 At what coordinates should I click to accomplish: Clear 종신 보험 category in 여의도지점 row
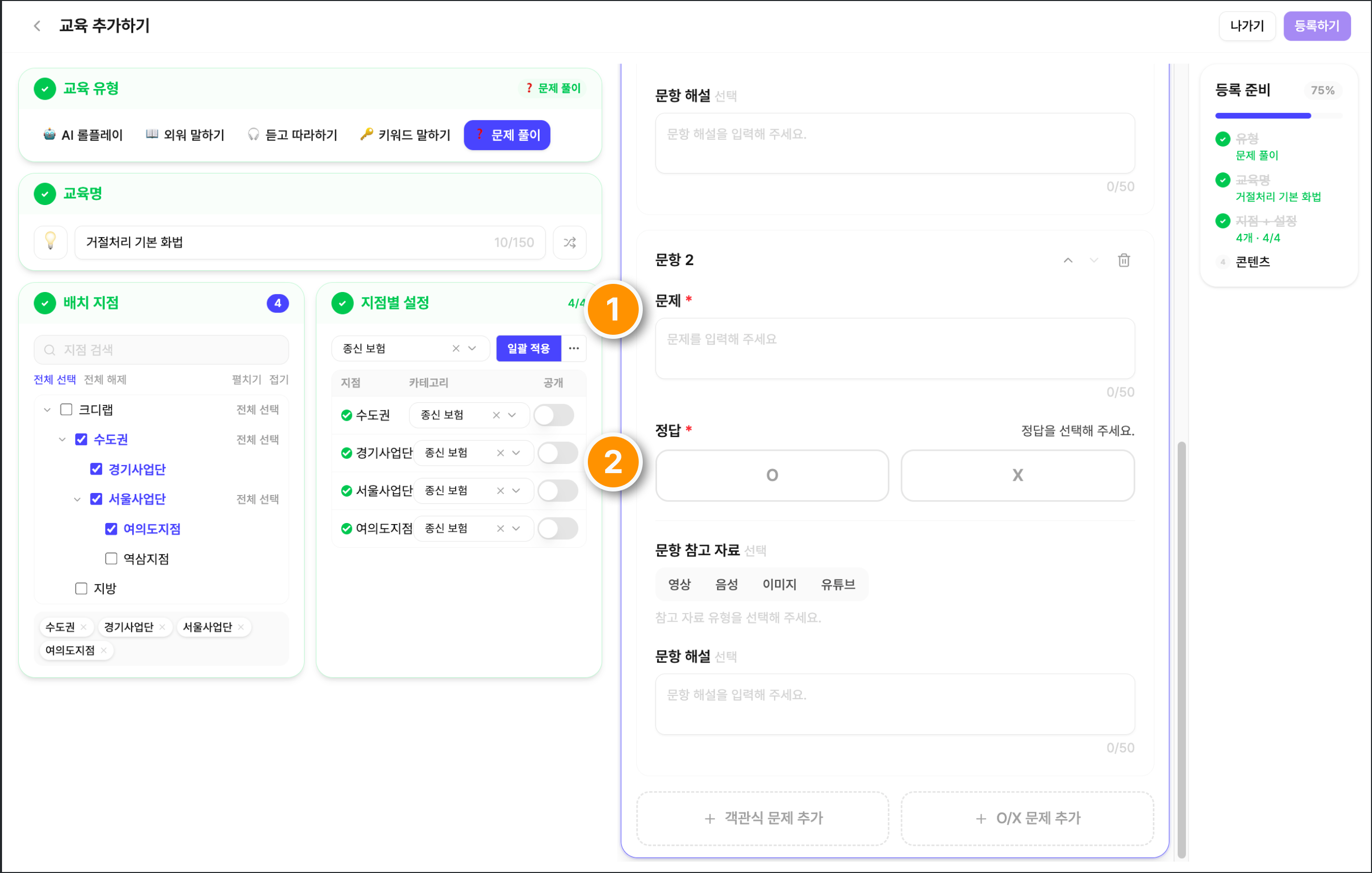tap(500, 528)
